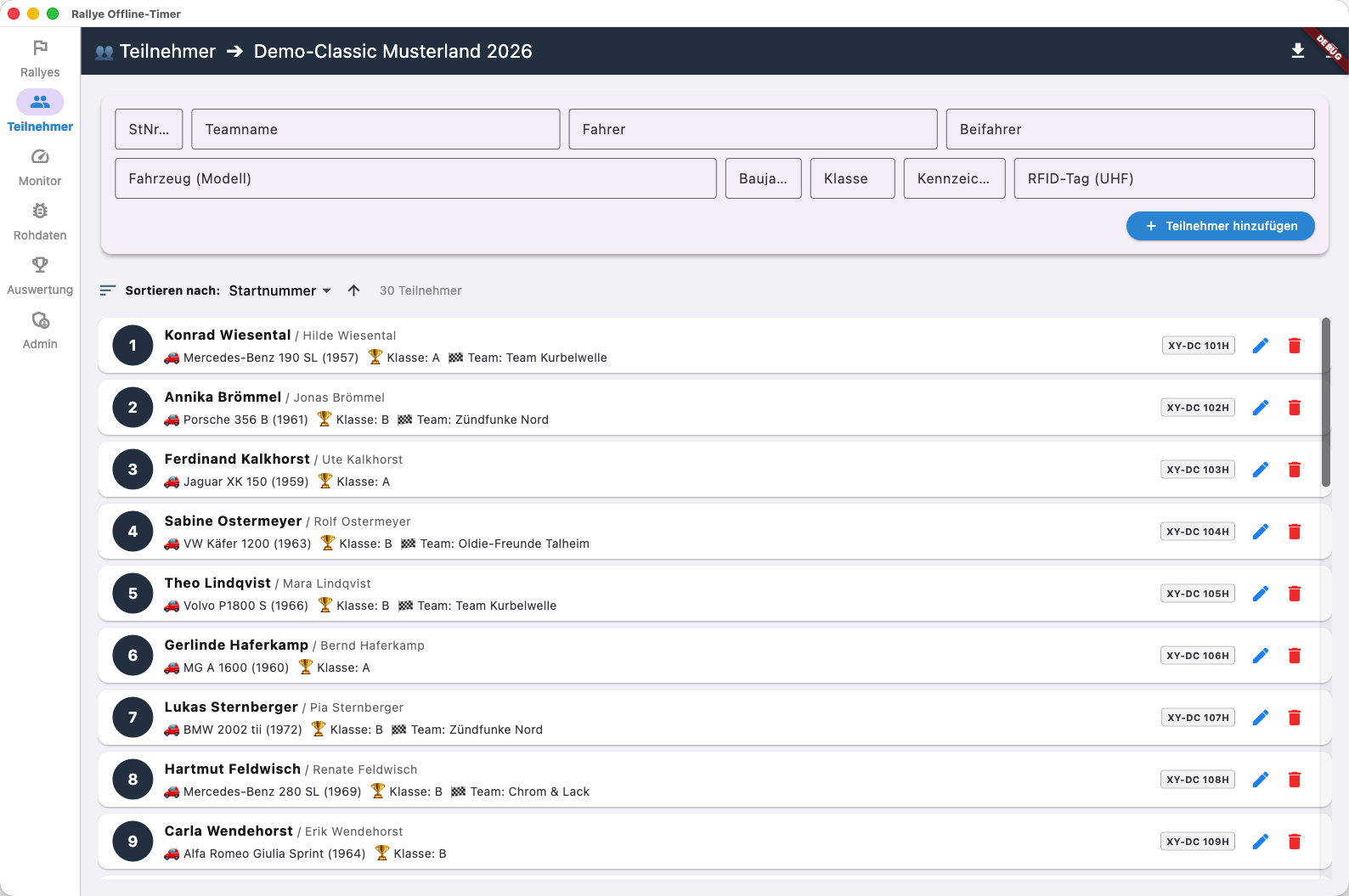This screenshot has height=896, width=1349.
Task: Edit participant Carla Wendehorst
Action: (1261, 842)
